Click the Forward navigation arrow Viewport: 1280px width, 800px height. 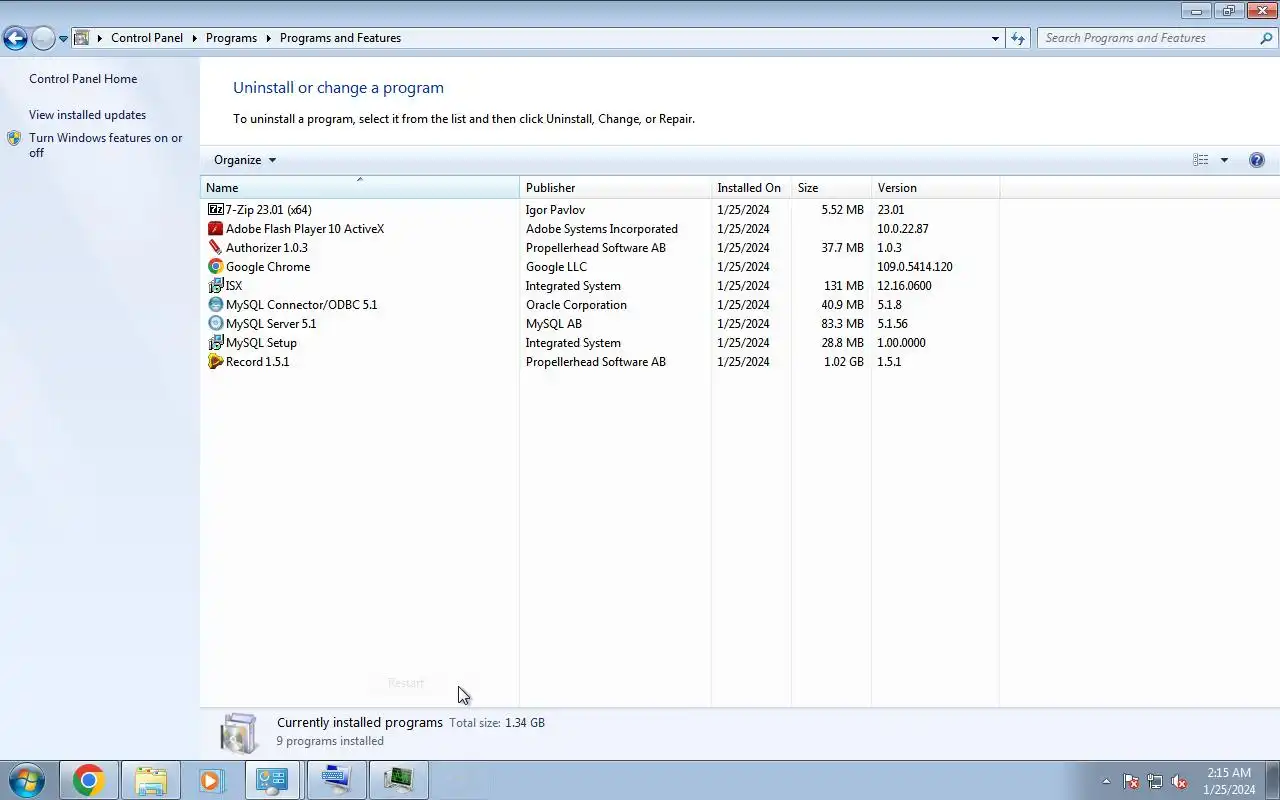coord(43,39)
